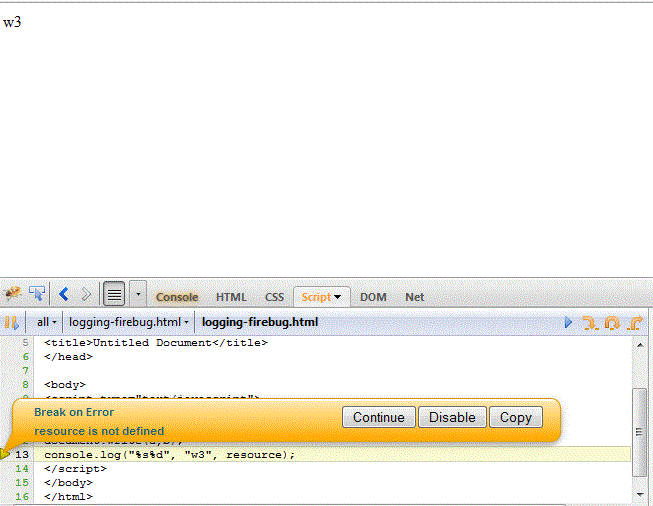
Task: Click the bold logging-firebug.html location label
Action: click(260, 322)
